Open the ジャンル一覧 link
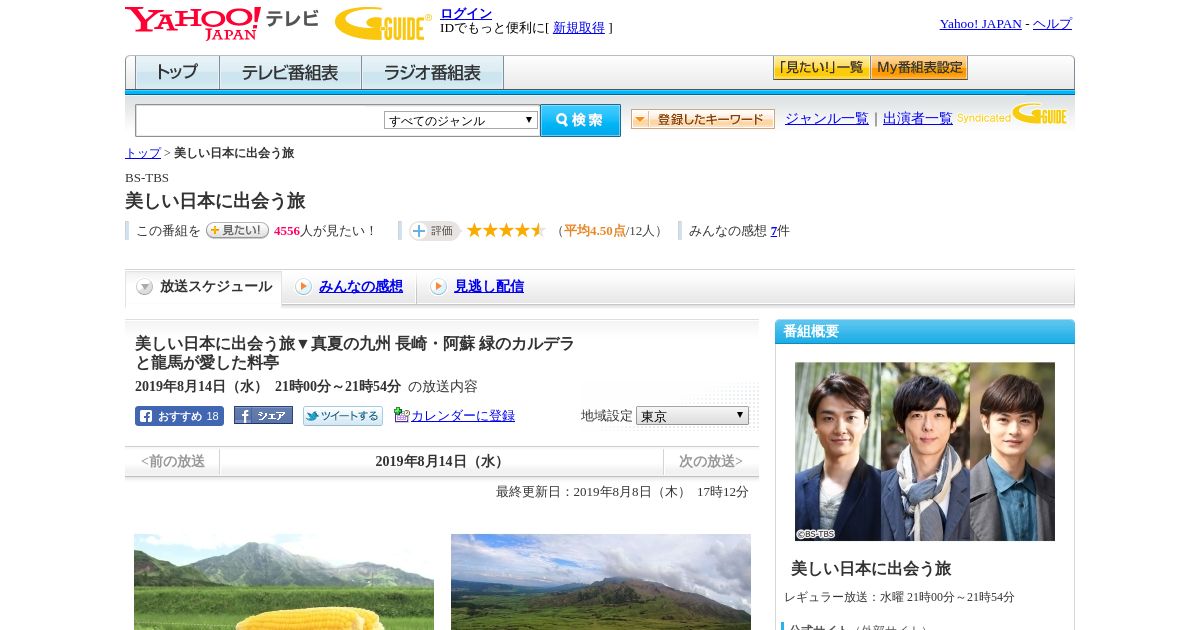 click(827, 119)
